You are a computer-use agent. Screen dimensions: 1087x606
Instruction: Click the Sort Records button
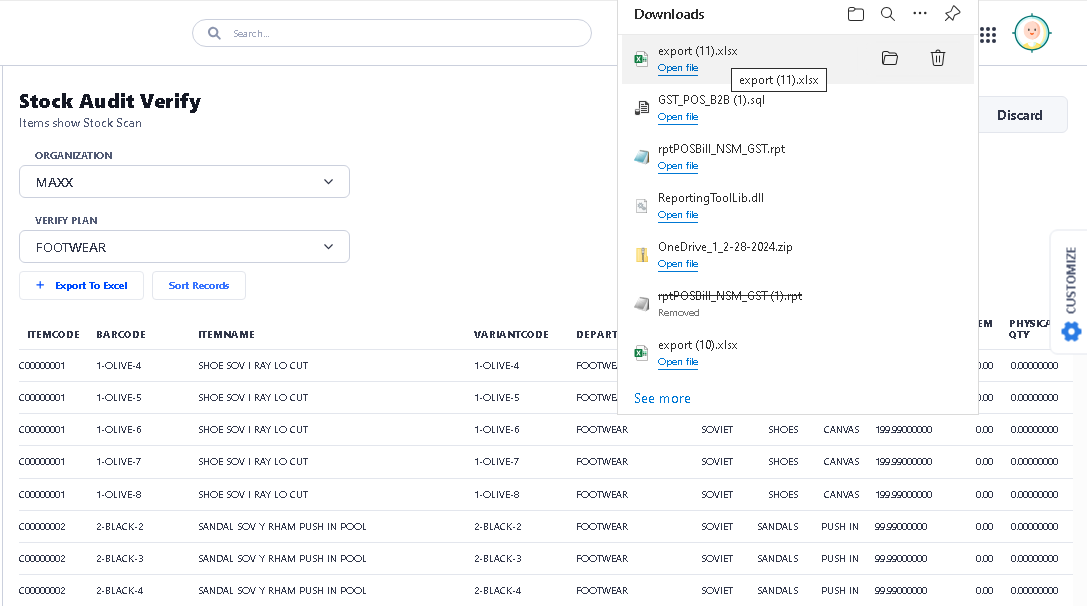coord(199,286)
